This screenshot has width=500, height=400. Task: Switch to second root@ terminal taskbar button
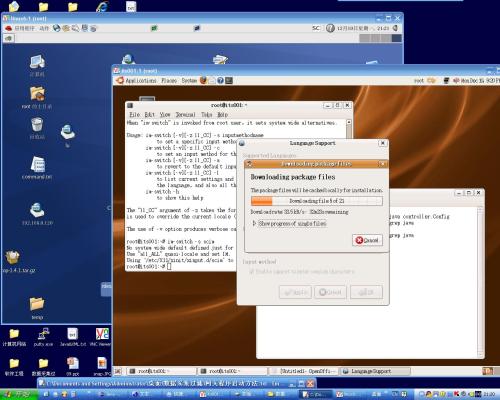[233, 371]
